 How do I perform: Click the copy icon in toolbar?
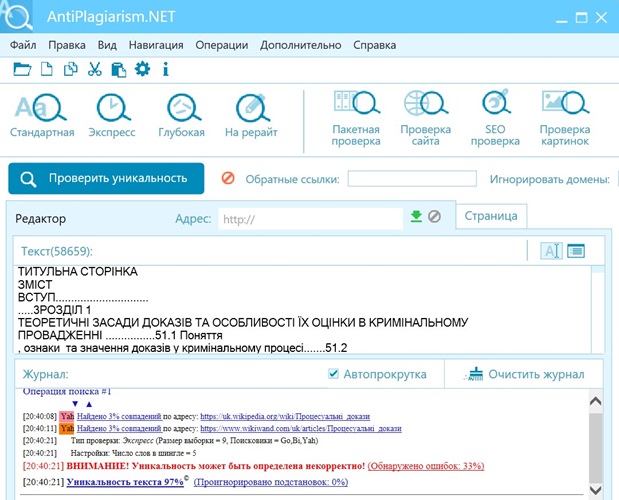point(71,69)
